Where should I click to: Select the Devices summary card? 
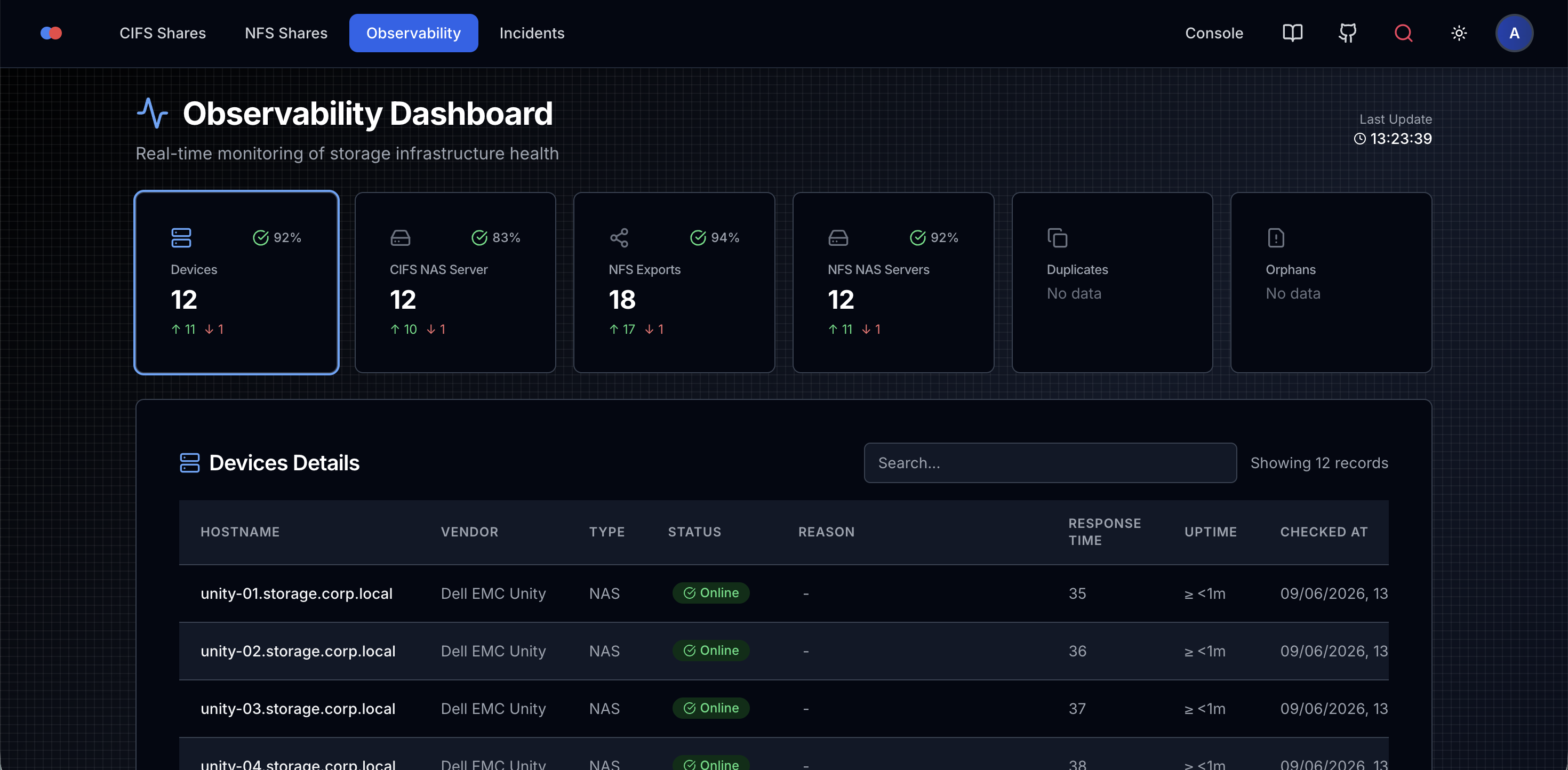[237, 283]
